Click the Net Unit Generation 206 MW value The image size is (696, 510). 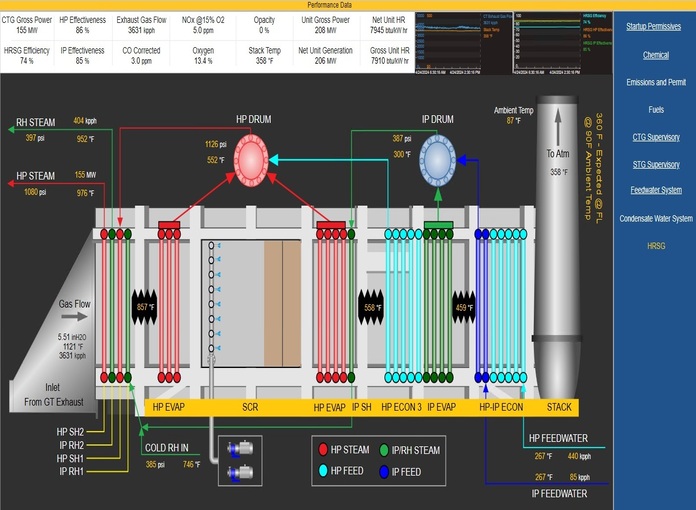pyautogui.click(x=325, y=61)
